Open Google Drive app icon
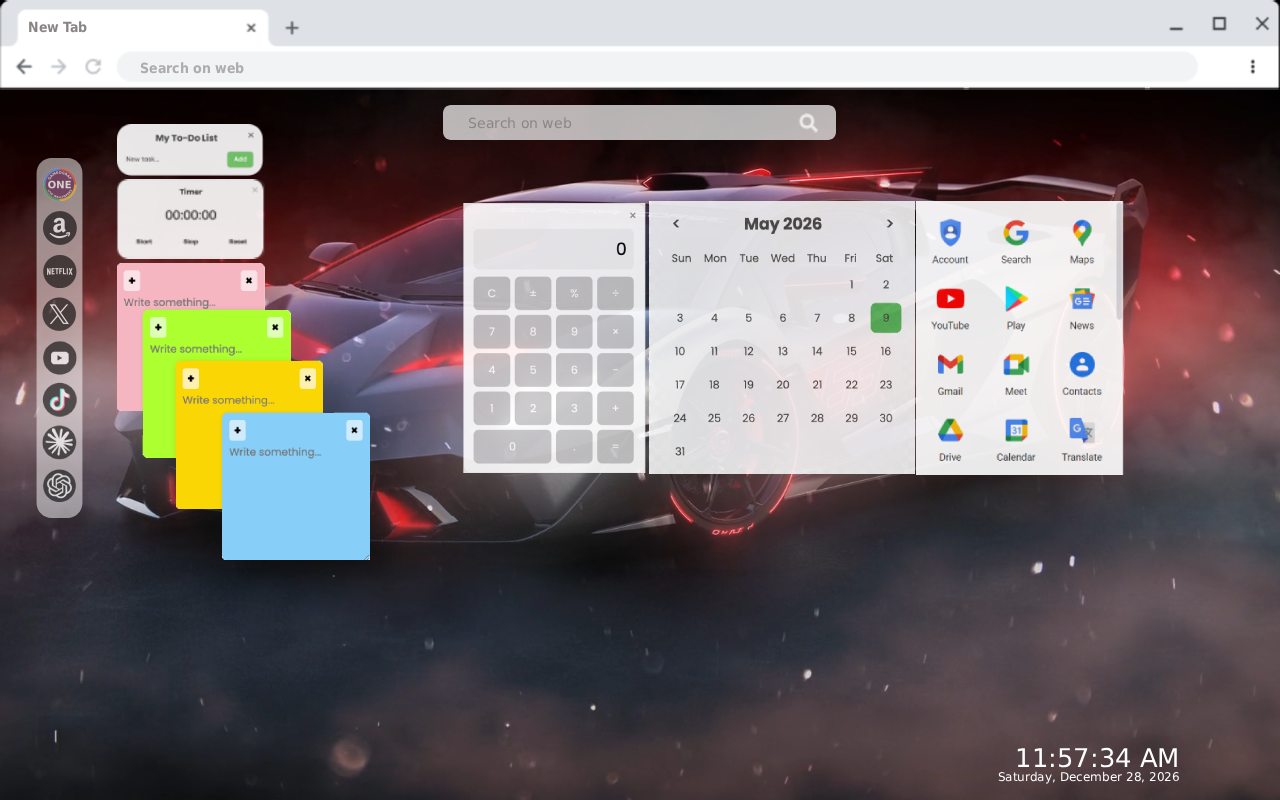The height and width of the screenshot is (800, 1280). pos(950,440)
